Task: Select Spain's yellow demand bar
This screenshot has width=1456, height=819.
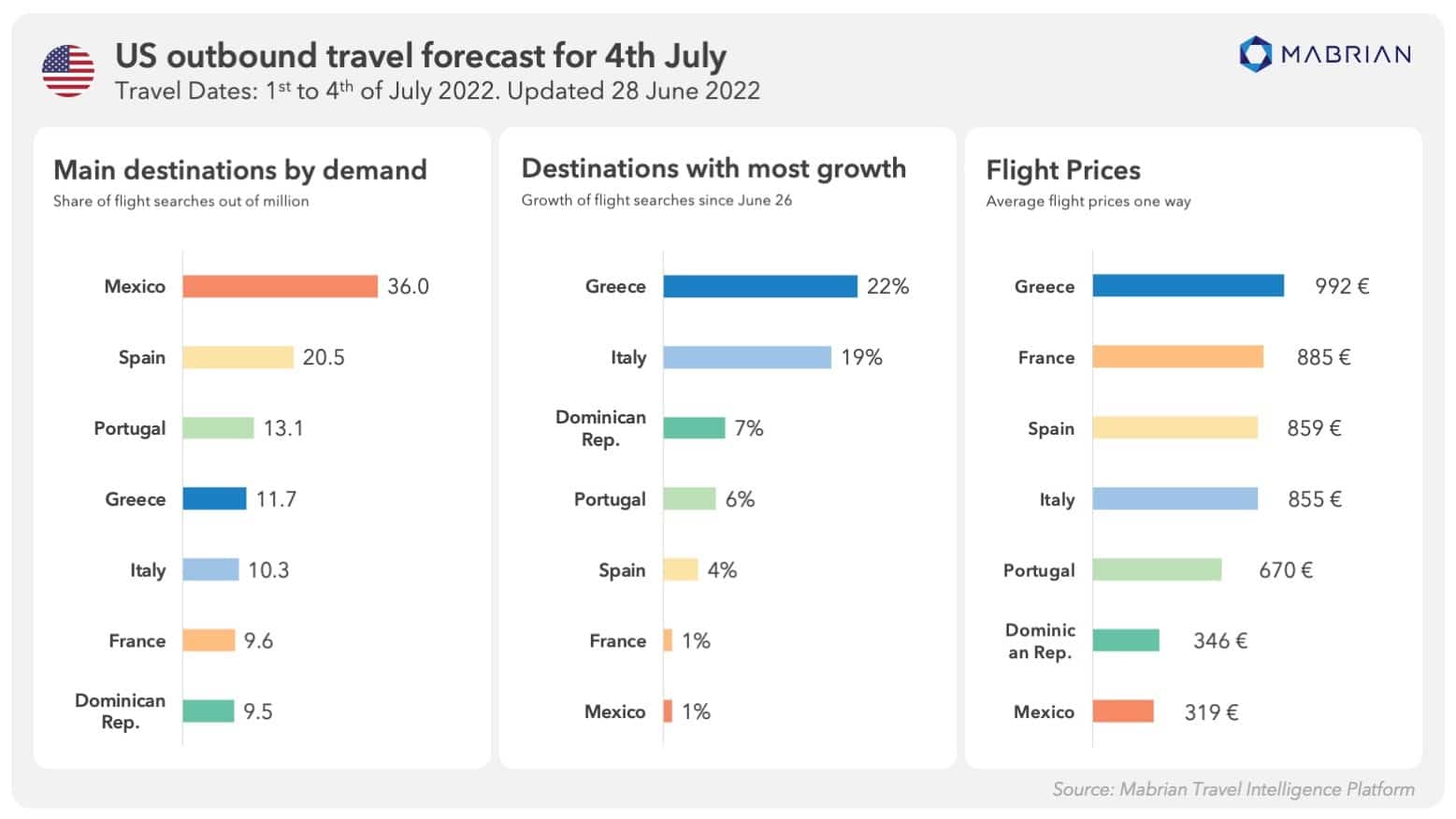Action: click(238, 357)
